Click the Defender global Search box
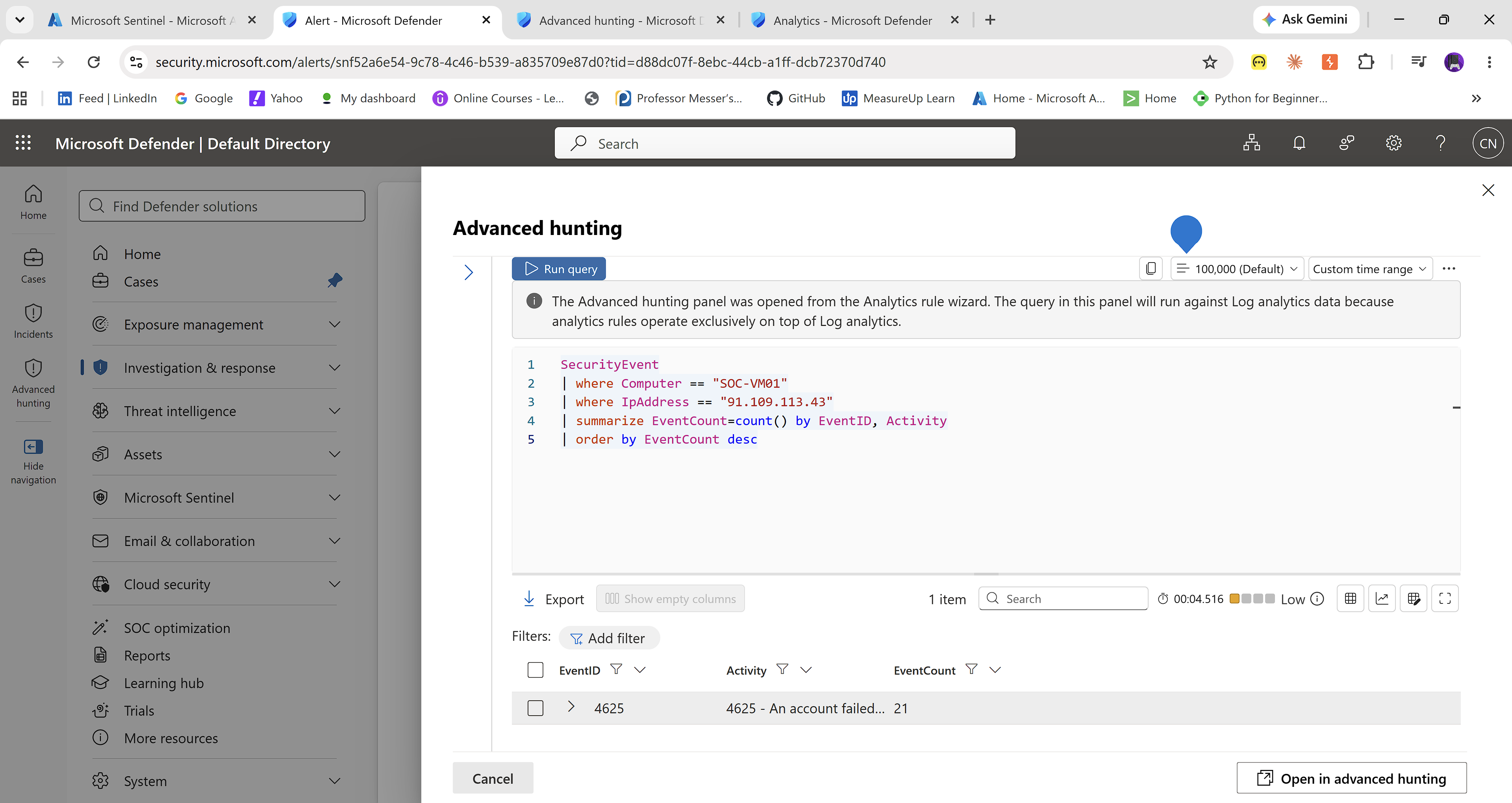Image resolution: width=1512 pixels, height=803 pixels. pyautogui.click(x=785, y=143)
